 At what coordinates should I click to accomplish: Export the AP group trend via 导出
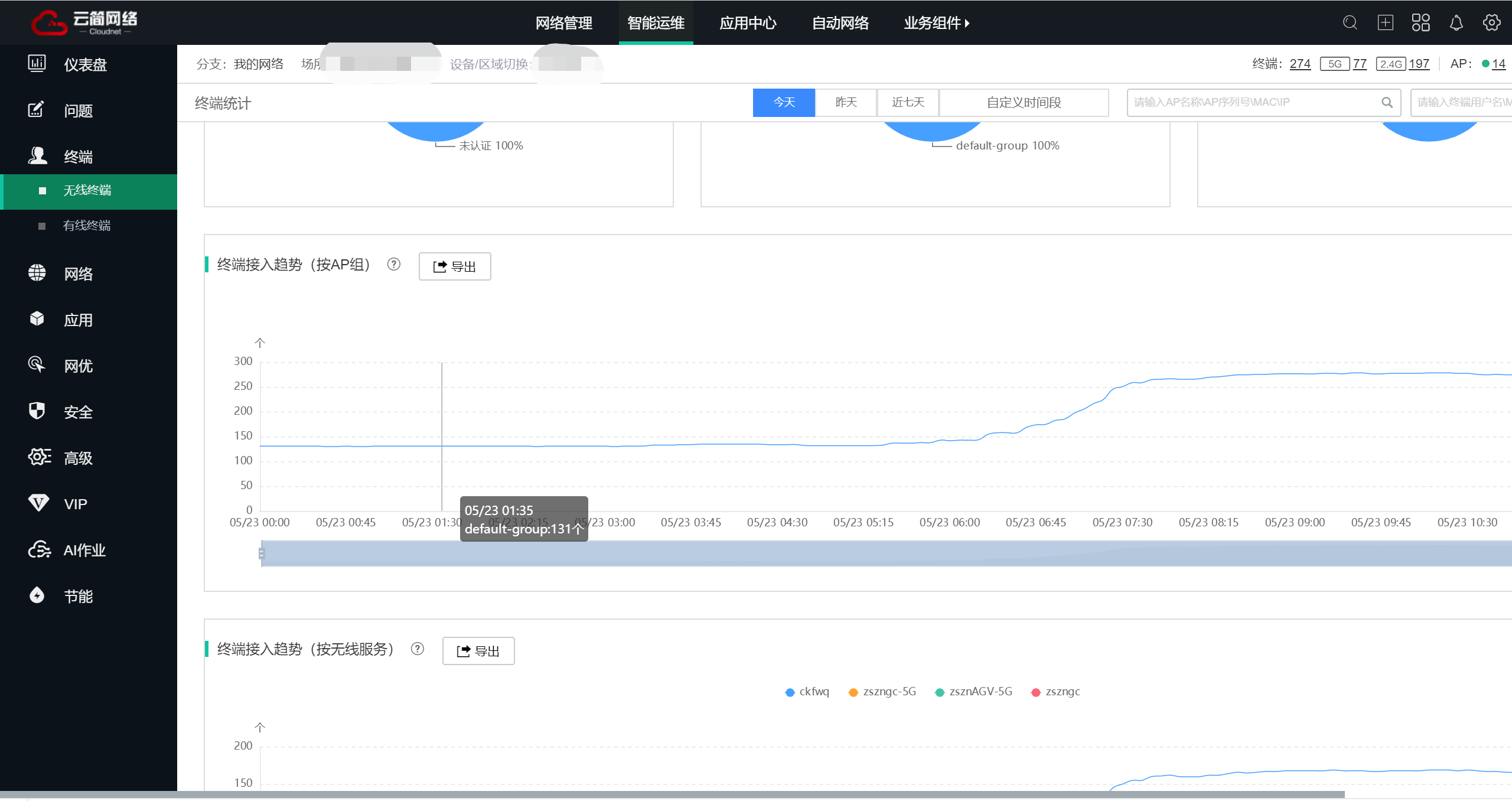click(454, 266)
